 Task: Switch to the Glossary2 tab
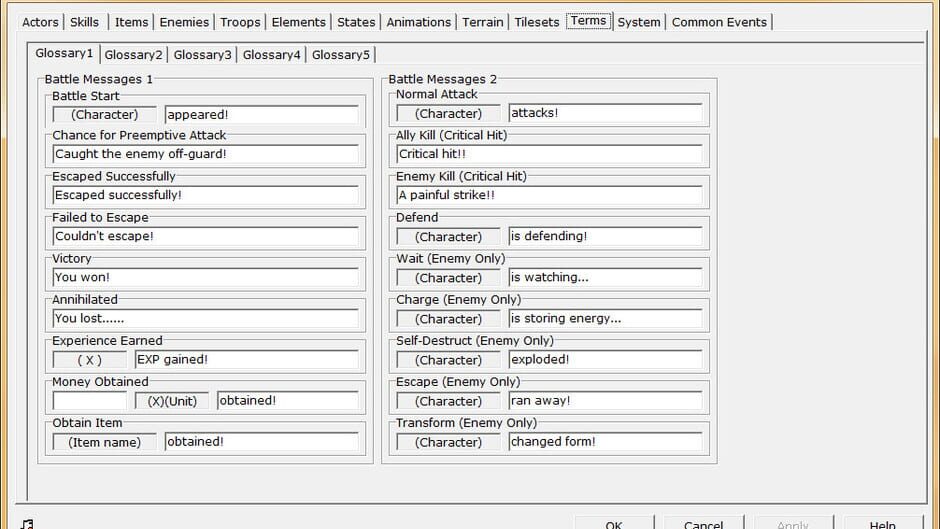click(133, 55)
